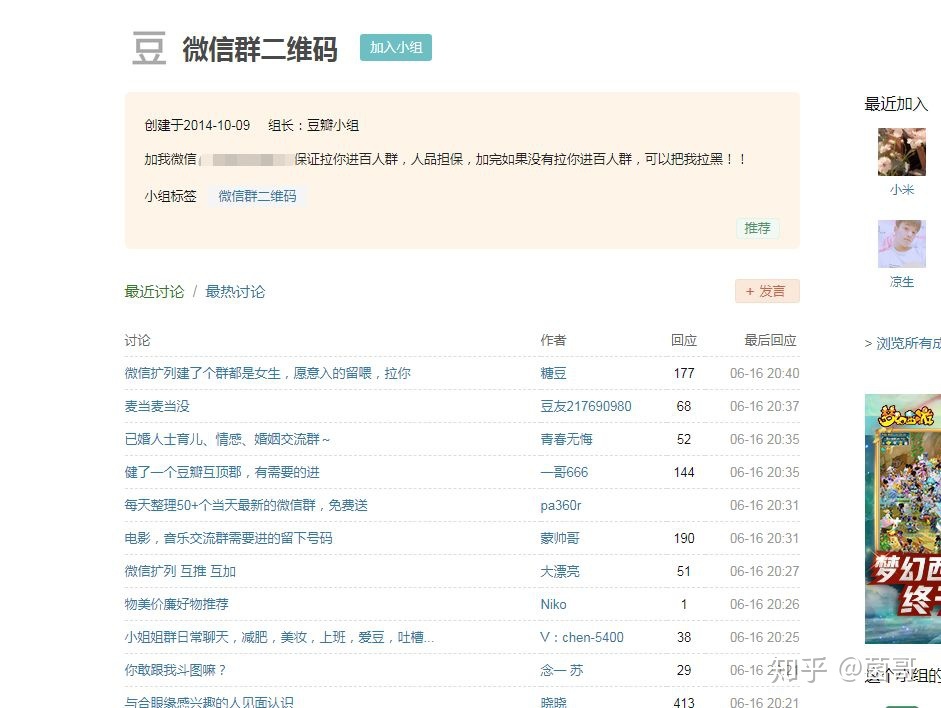Click member name 凉生
Image resolution: width=941 pixels, height=708 pixels.
[902, 281]
